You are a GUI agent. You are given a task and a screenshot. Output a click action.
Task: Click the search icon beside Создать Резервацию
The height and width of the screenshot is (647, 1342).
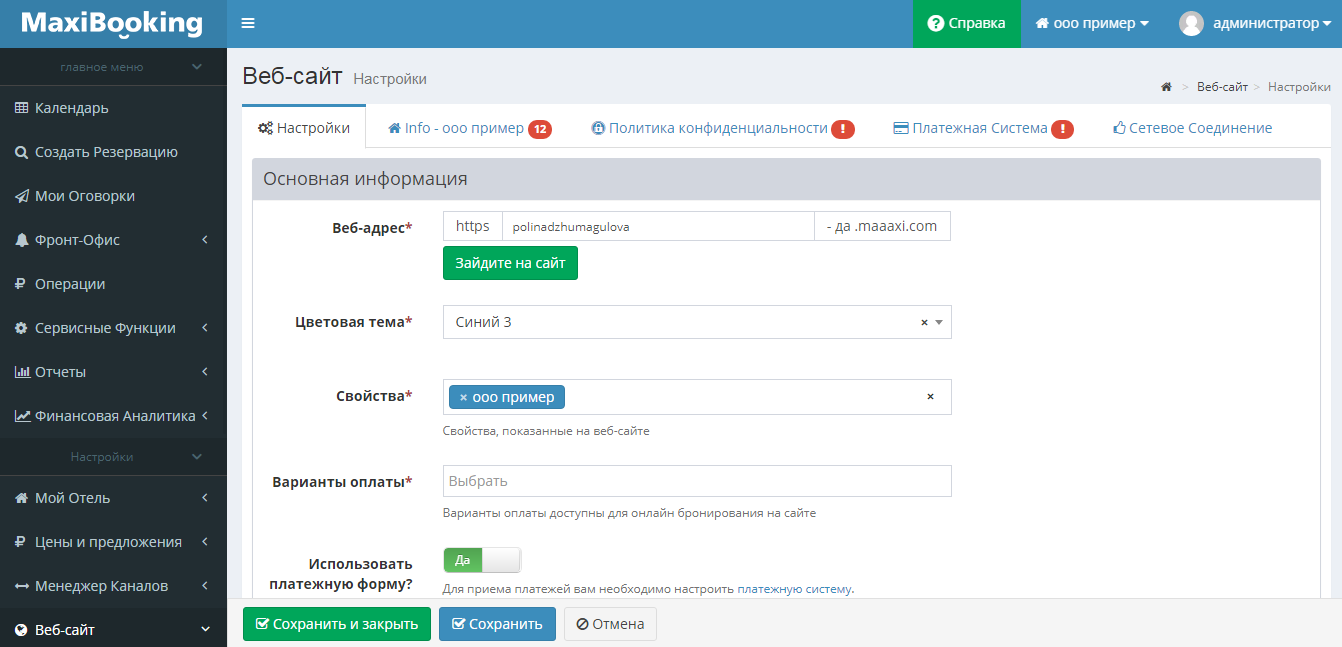coord(21,152)
